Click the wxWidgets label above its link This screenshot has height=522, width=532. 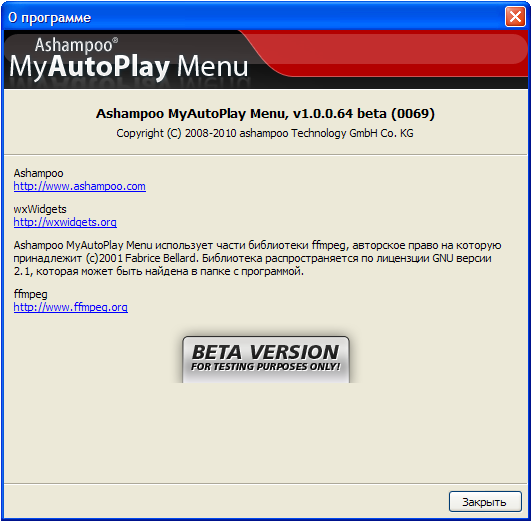click(x=40, y=209)
